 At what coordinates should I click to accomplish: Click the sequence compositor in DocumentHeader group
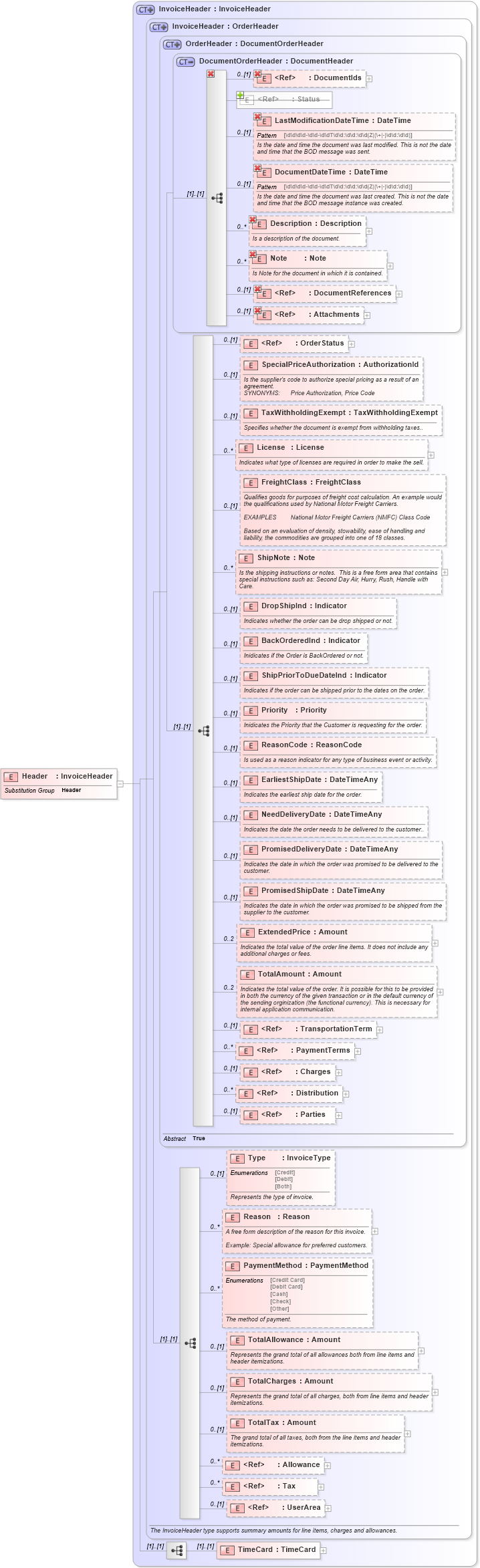[x=217, y=198]
